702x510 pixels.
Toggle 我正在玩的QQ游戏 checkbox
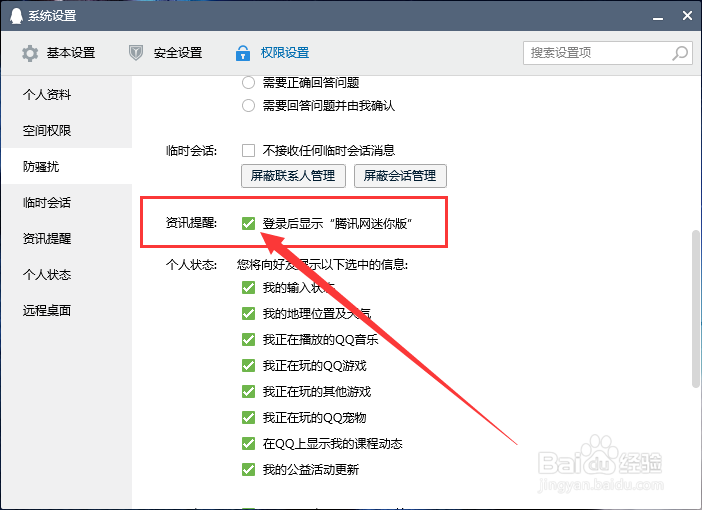[x=248, y=365]
